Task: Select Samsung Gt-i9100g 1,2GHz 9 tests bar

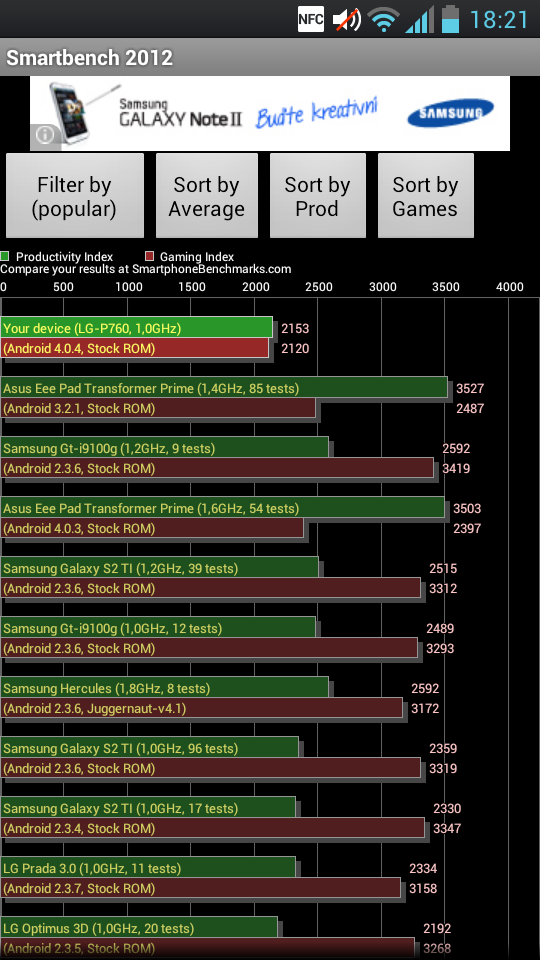Action: click(x=165, y=448)
